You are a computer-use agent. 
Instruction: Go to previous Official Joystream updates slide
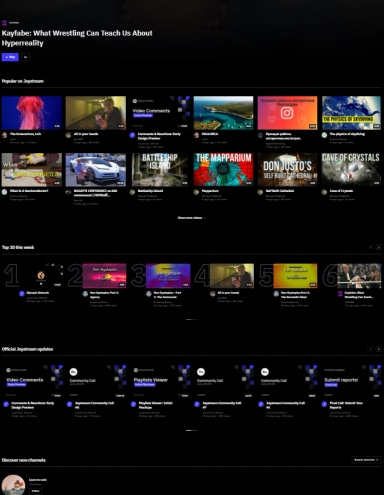[370, 349]
